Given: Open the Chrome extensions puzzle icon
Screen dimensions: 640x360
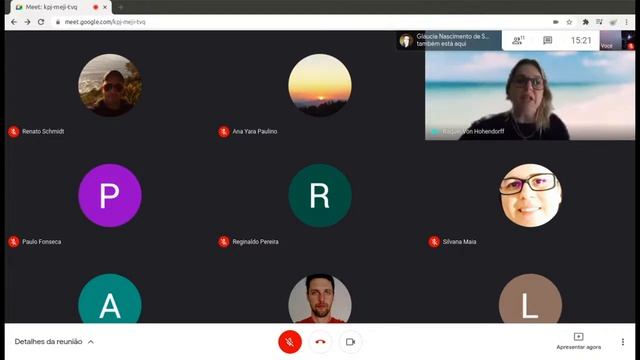Looking at the screenshot, I should coord(585,22).
